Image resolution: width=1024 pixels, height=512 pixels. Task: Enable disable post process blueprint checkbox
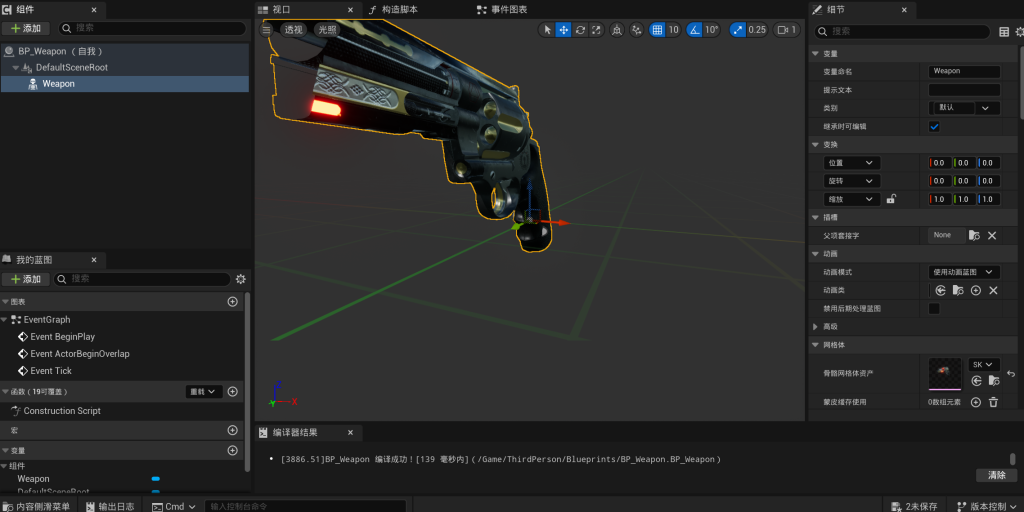pyautogui.click(x=934, y=308)
